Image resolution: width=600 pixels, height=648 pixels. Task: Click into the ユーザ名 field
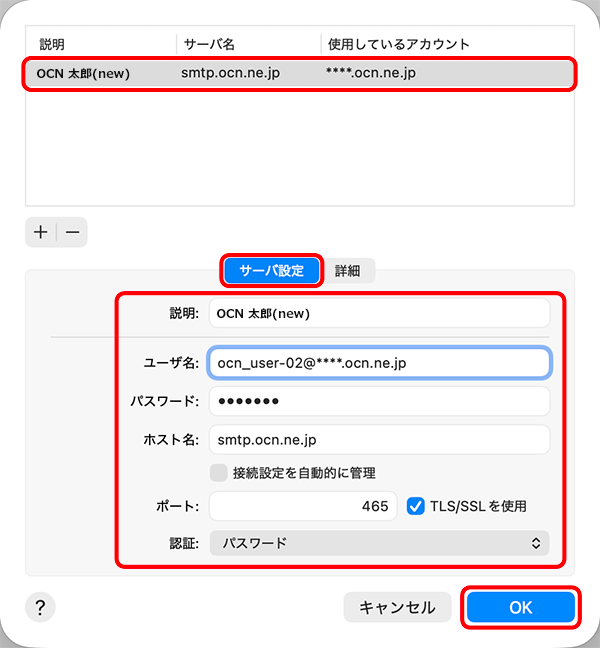point(379,363)
